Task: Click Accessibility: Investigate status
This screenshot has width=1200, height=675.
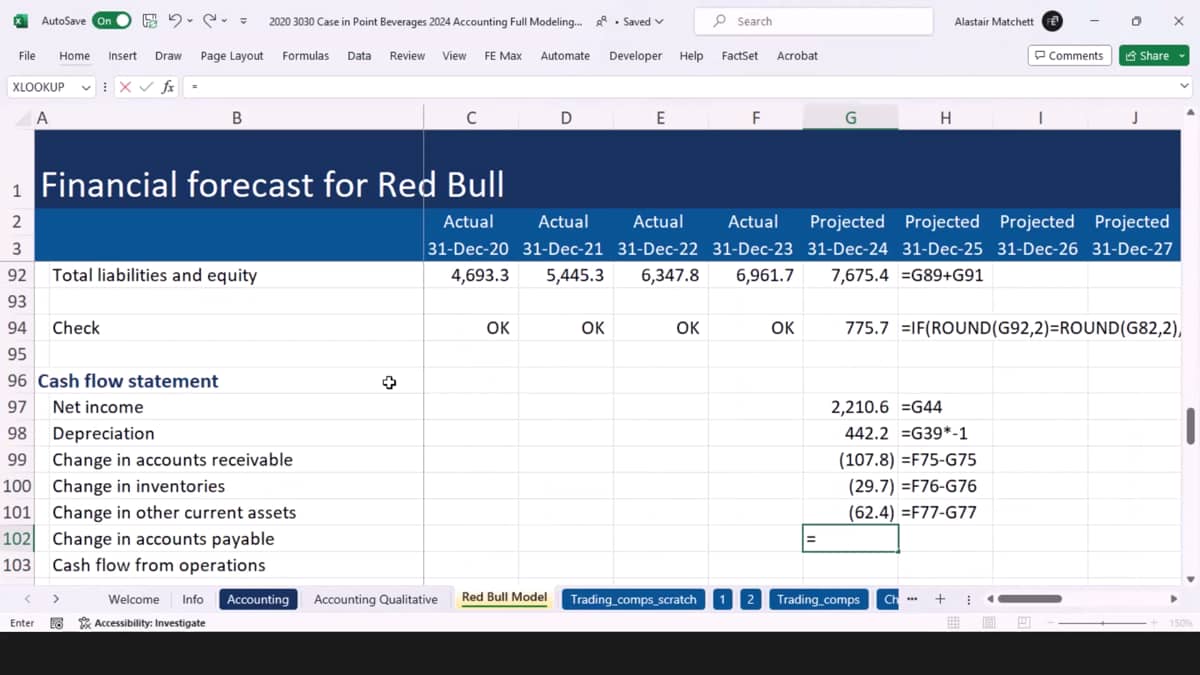Action: point(142,623)
